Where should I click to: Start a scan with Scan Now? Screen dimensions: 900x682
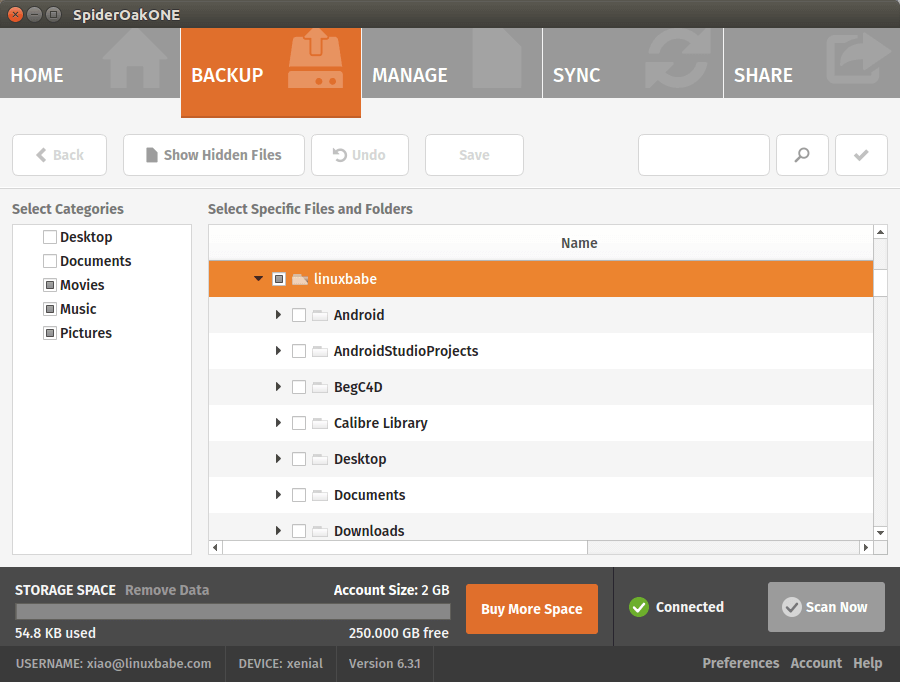pyautogui.click(x=826, y=607)
